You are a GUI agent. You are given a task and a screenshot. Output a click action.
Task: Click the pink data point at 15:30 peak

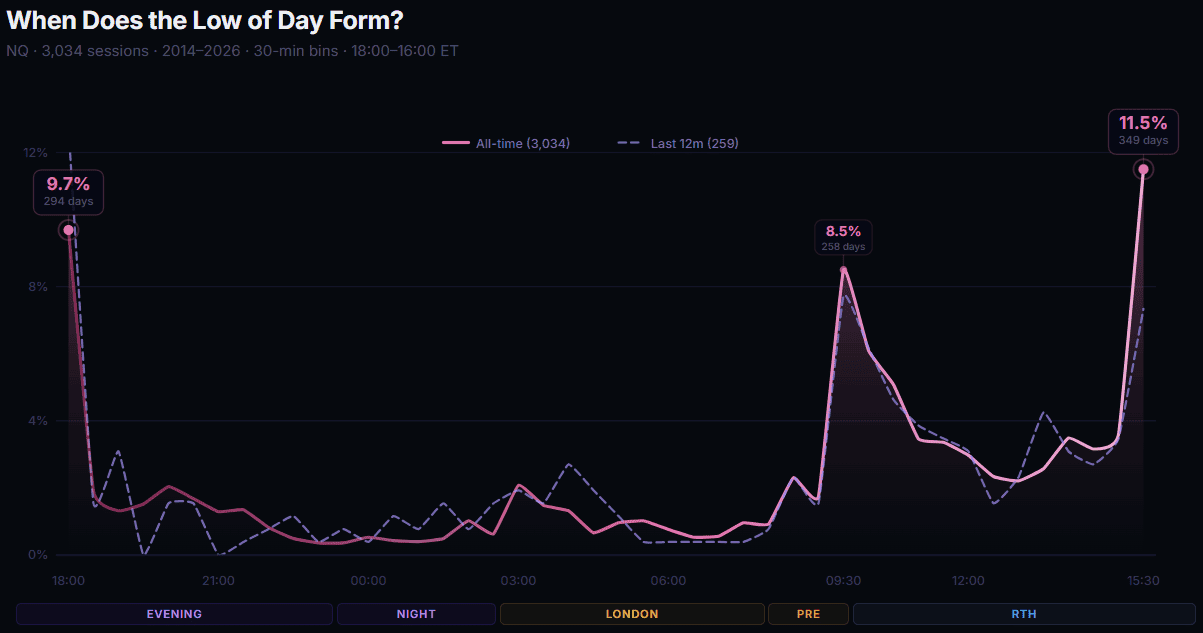(x=1143, y=170)
